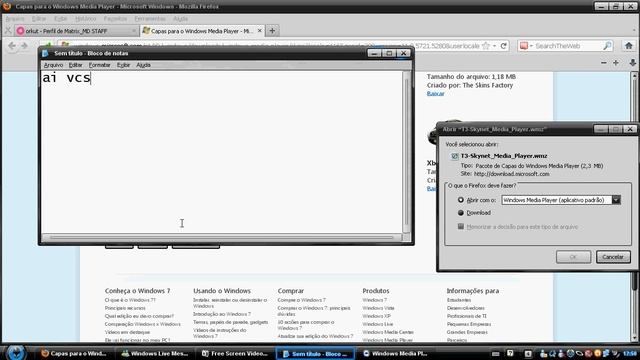The height and width of the screenshot is (360, 640).
Task: Go to Firefox home page
Action: tap(629, 46)
